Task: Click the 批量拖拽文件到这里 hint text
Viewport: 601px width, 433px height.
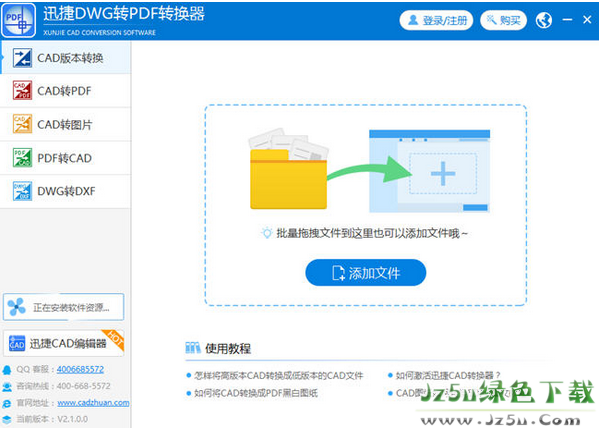Action: pos(372,233)
